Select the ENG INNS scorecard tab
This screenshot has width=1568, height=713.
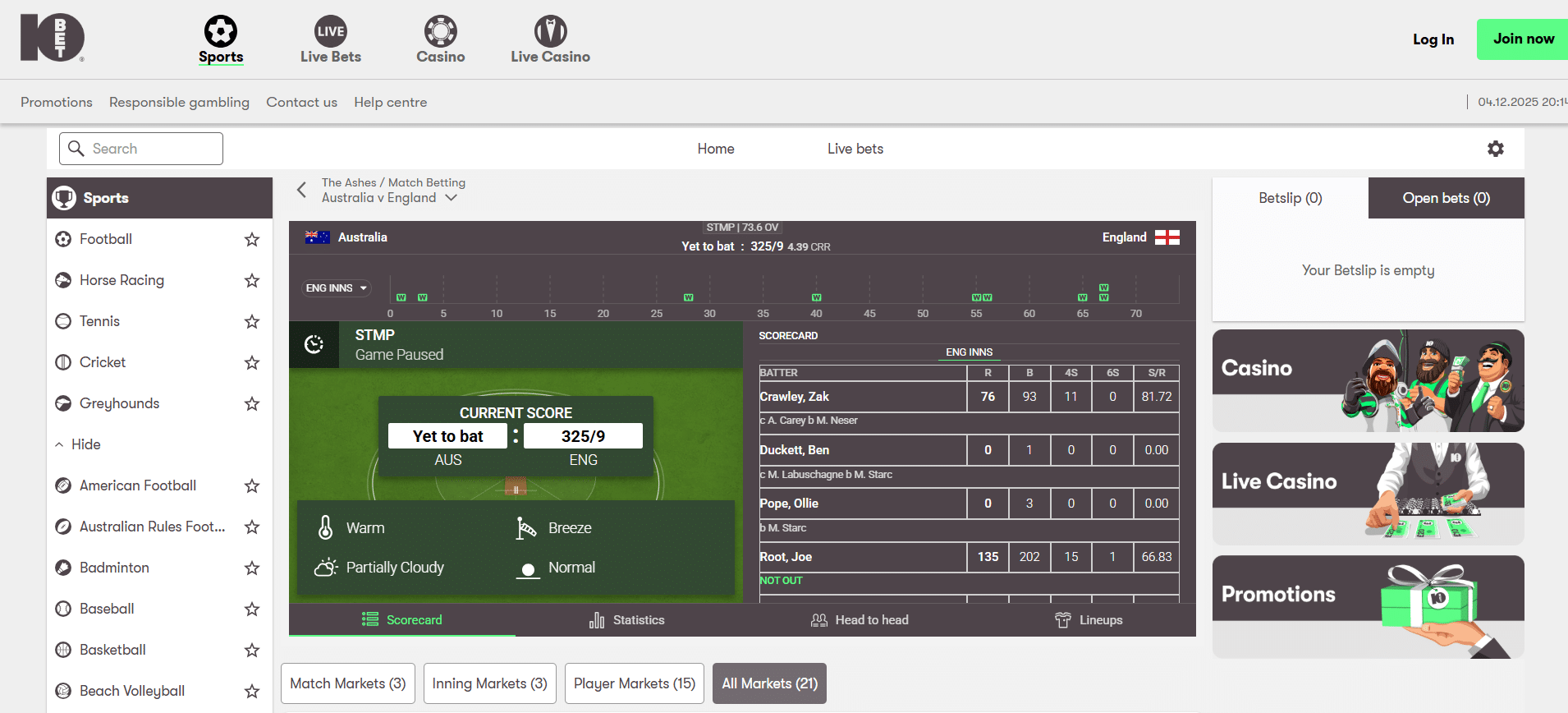pos(970,352)
